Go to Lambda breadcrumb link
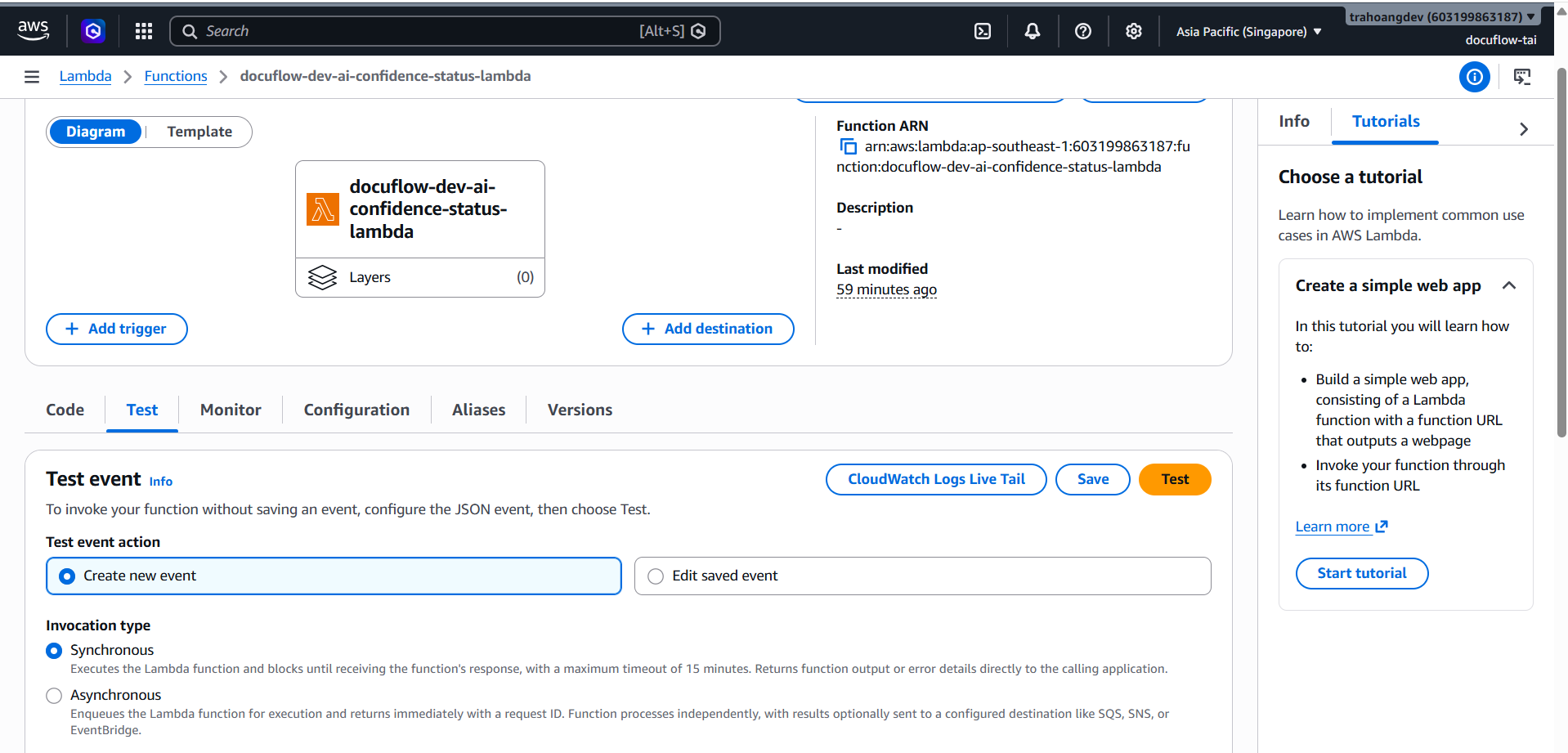1568x753 pixels. click(85, 76)
